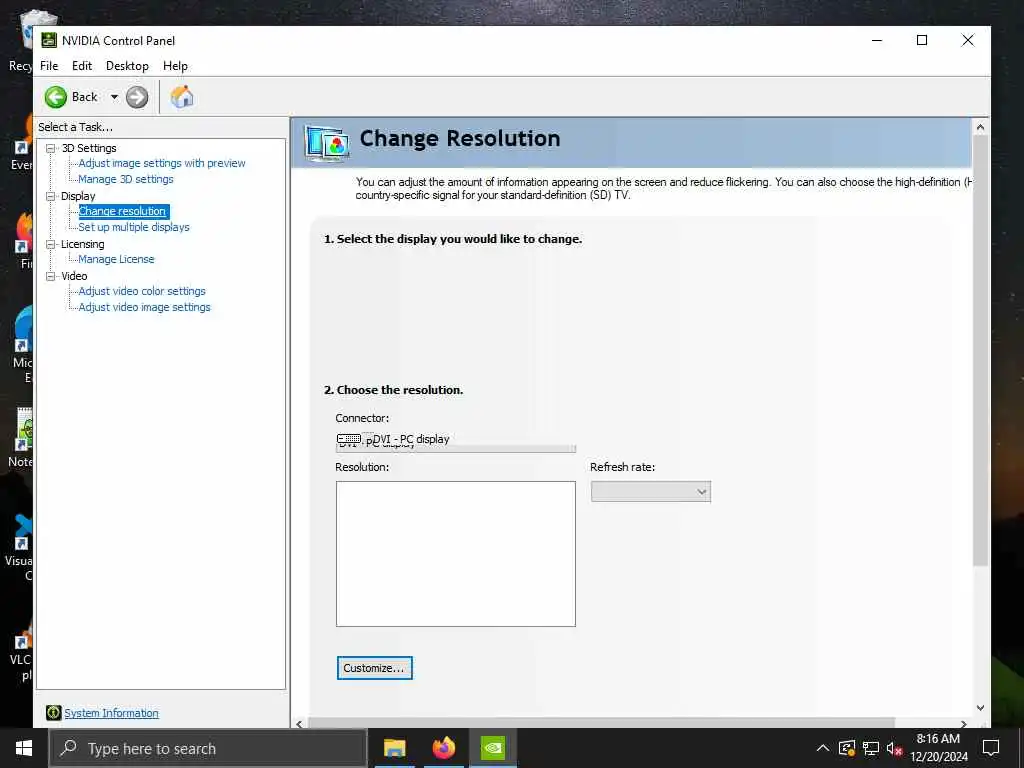Click inside the Resolution list box
1024x768 pixels.
pyautogui.click(x=456, y=554)
